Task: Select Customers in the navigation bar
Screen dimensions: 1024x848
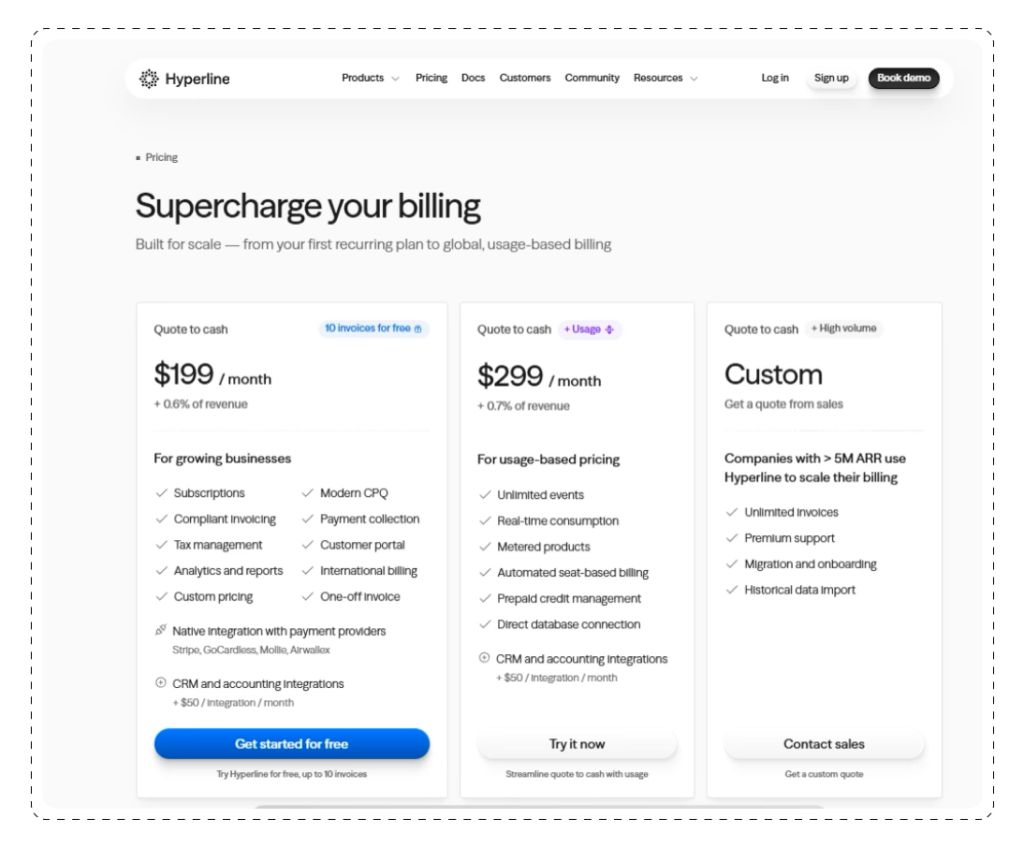Action: (x=525, y=77)
